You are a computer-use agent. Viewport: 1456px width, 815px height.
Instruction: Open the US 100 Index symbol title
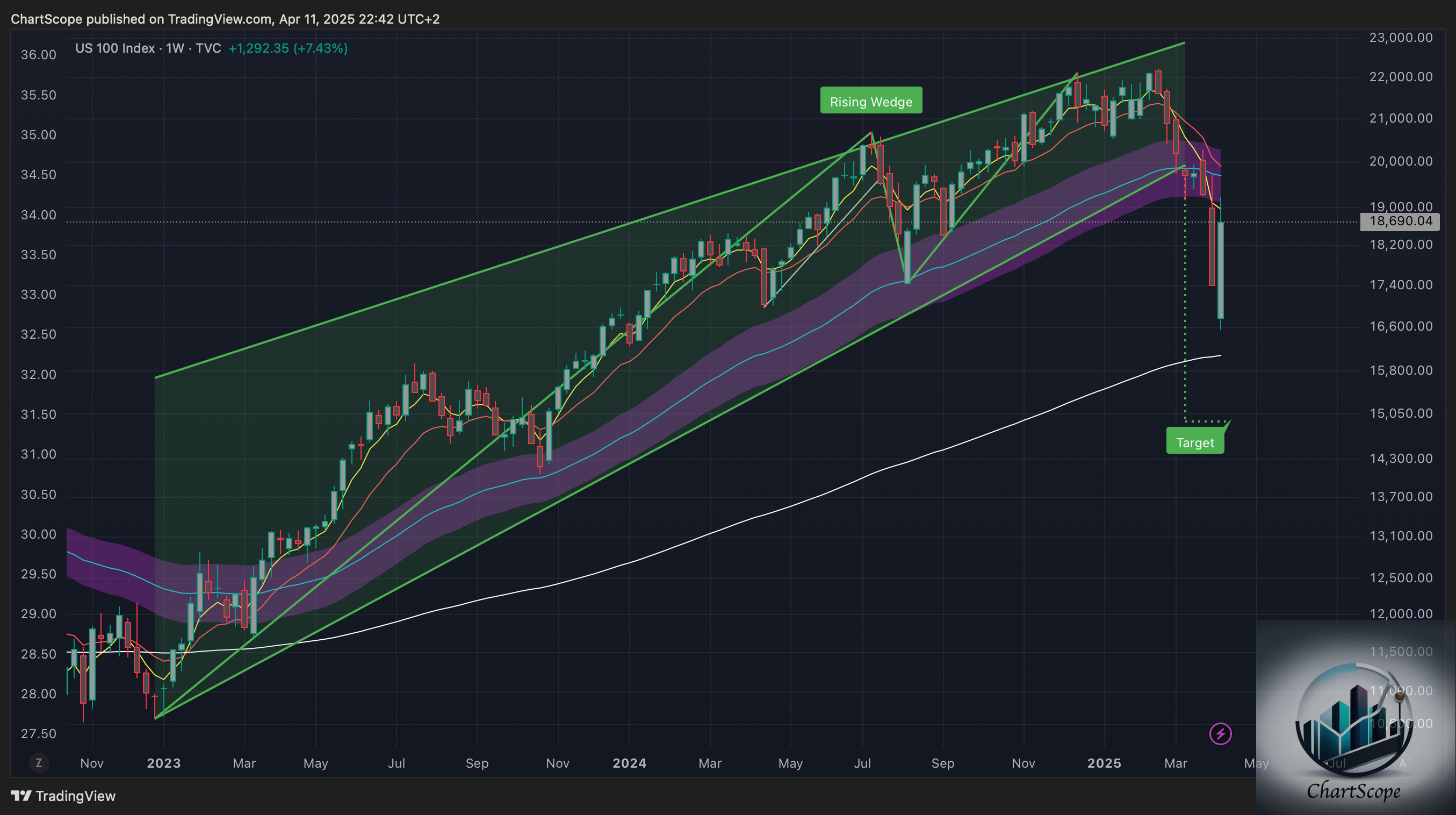115,48
